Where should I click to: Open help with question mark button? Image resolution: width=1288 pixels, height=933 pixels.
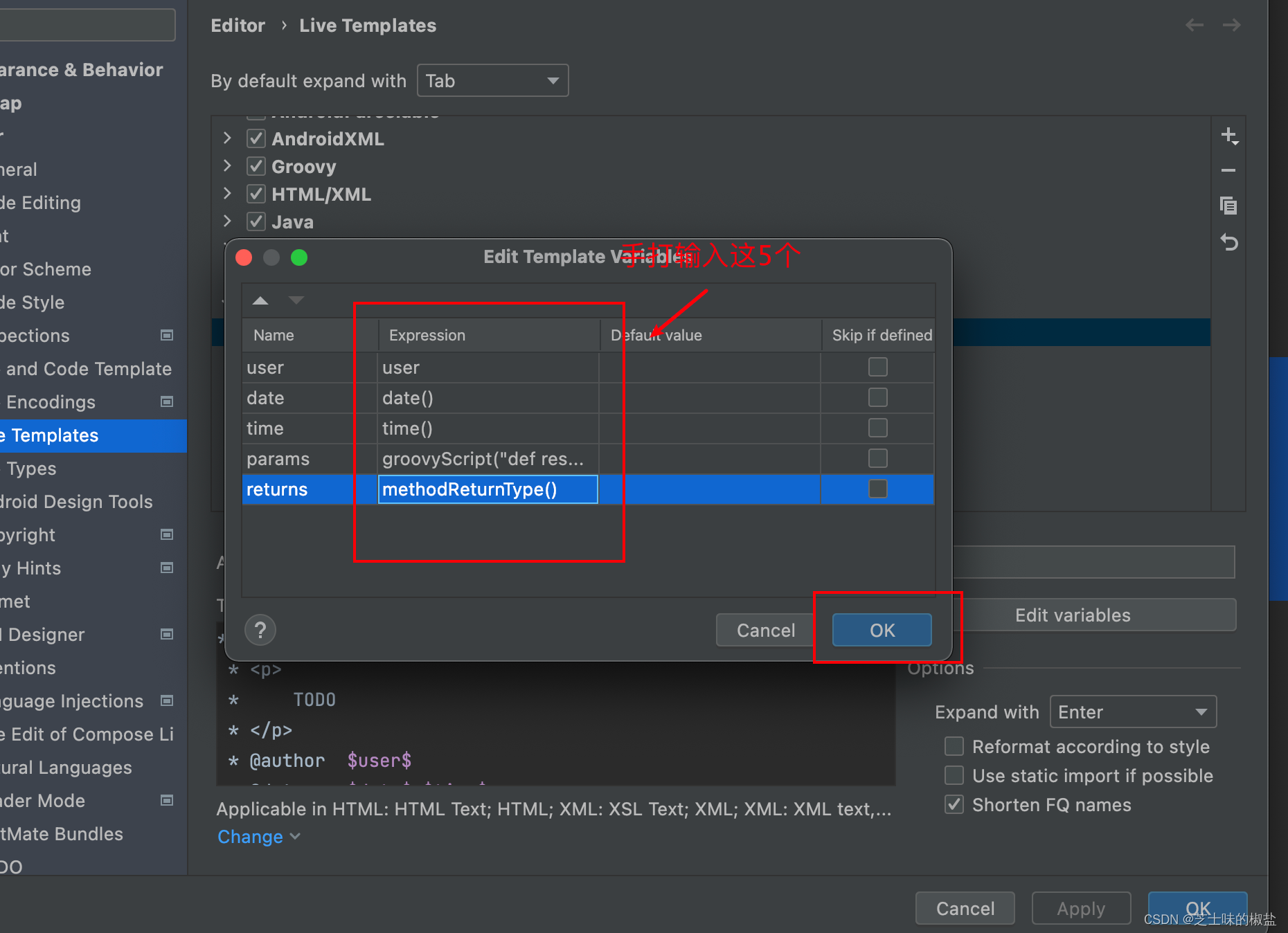click(x=260, y=631)
